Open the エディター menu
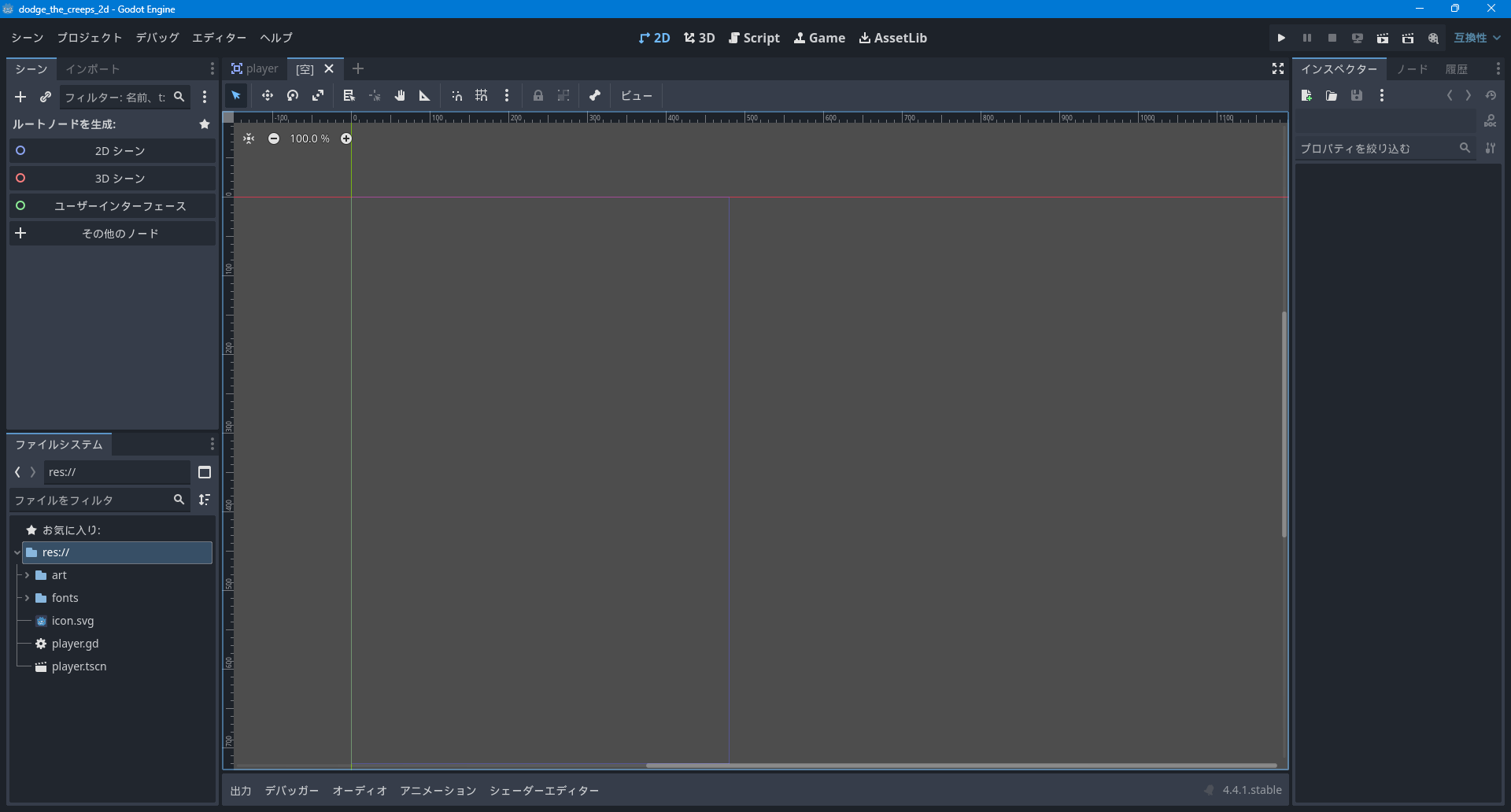The height and width of the screenshot is (812, 1511). (x=220, y=38)
